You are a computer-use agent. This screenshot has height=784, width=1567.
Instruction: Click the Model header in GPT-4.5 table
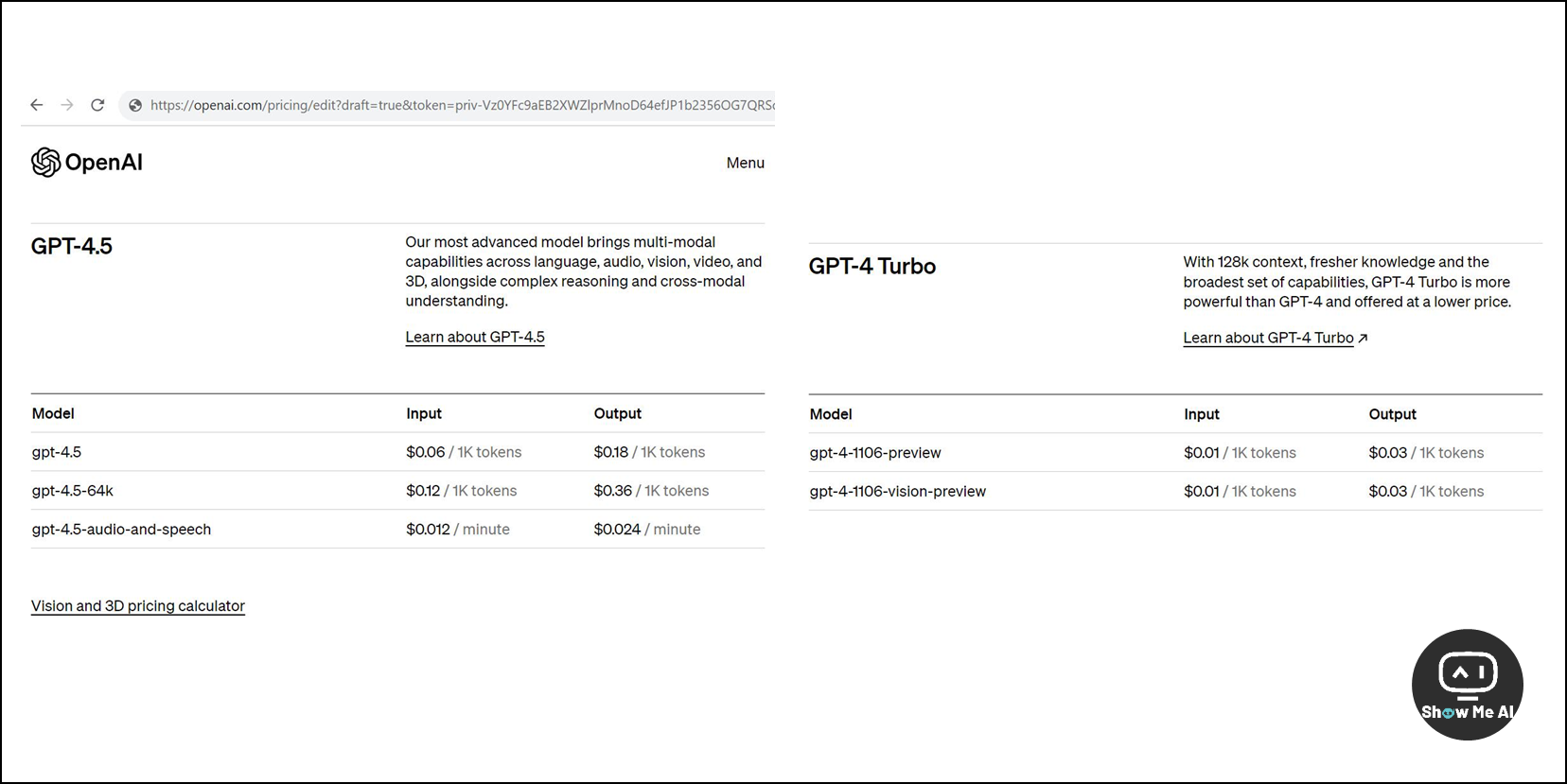pyautogui.click(x=53, y=413)
